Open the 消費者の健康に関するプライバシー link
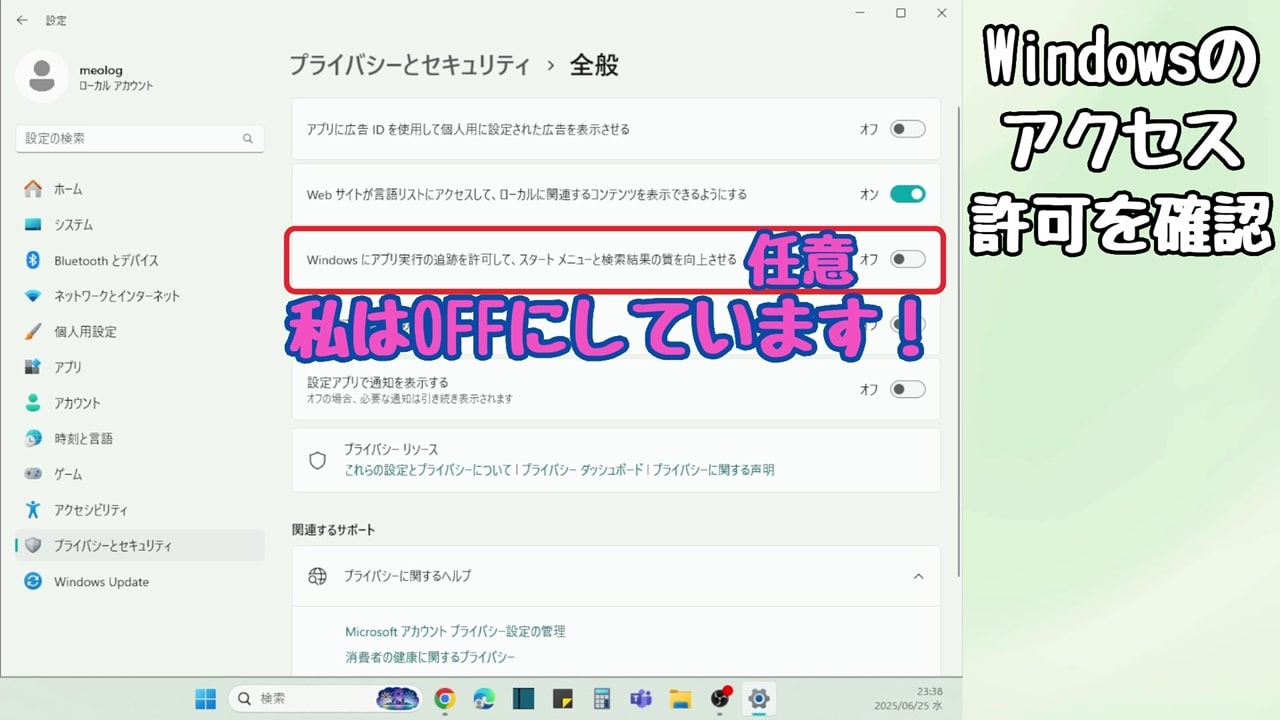Screen dimensions: 1280x720 click(430, 657)
